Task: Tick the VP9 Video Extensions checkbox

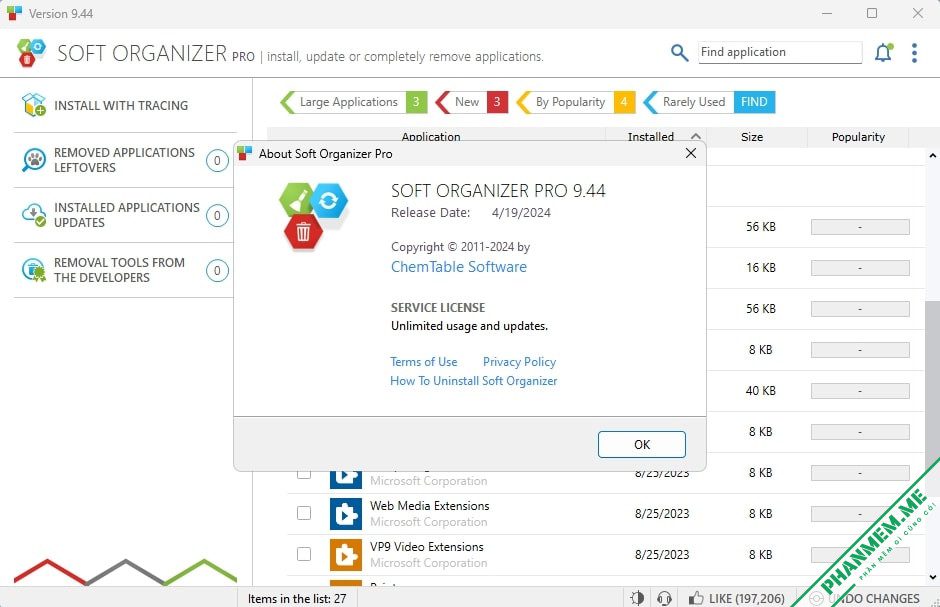Action: [x=304, y=554]
